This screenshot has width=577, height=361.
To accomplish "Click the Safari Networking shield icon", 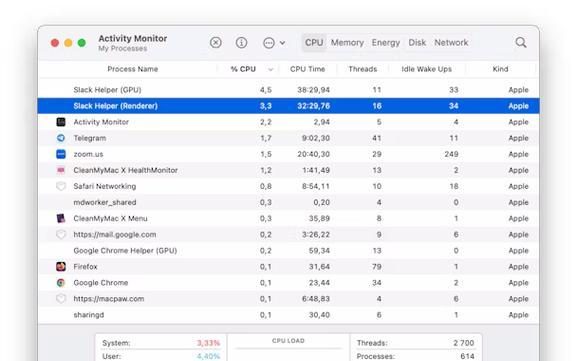I will coord(61,186).
